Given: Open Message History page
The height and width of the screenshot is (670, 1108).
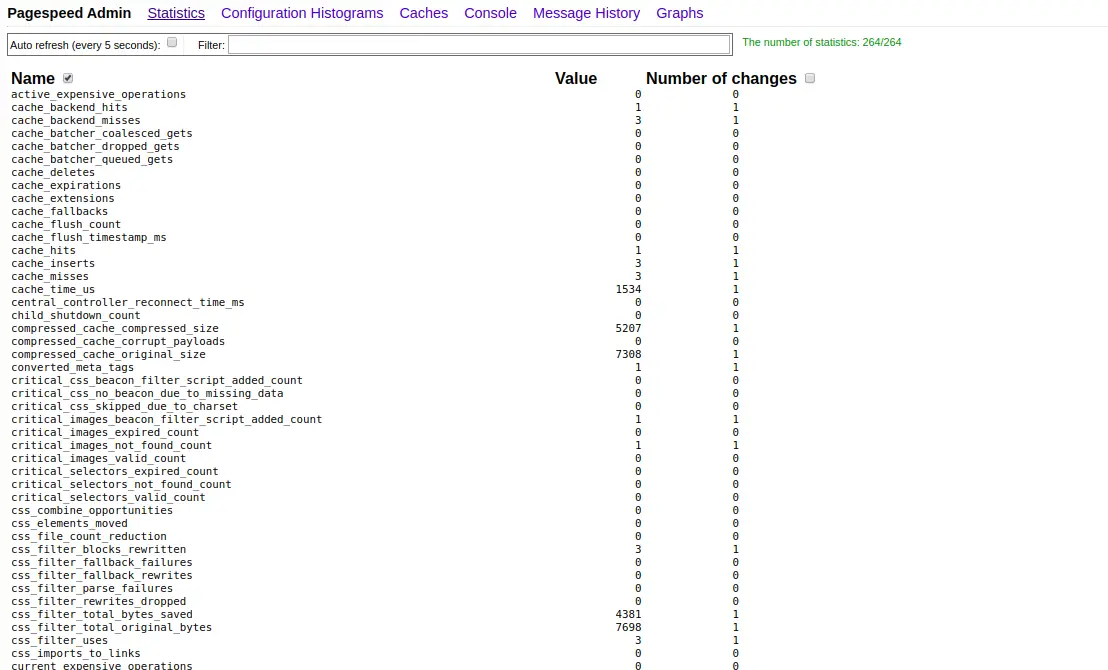Looking at the screenshot, I should click(x=586, y=13).
